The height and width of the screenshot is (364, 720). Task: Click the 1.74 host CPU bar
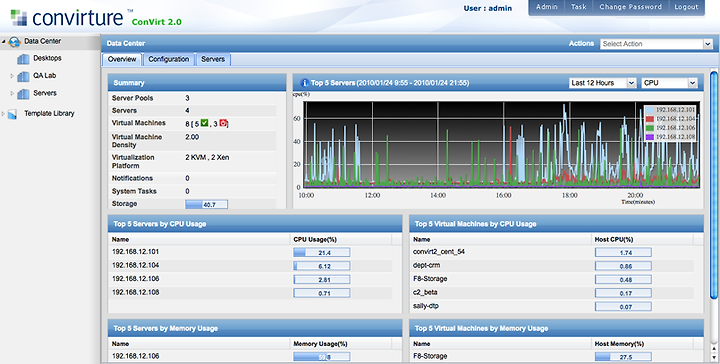[x=623, y=252]
